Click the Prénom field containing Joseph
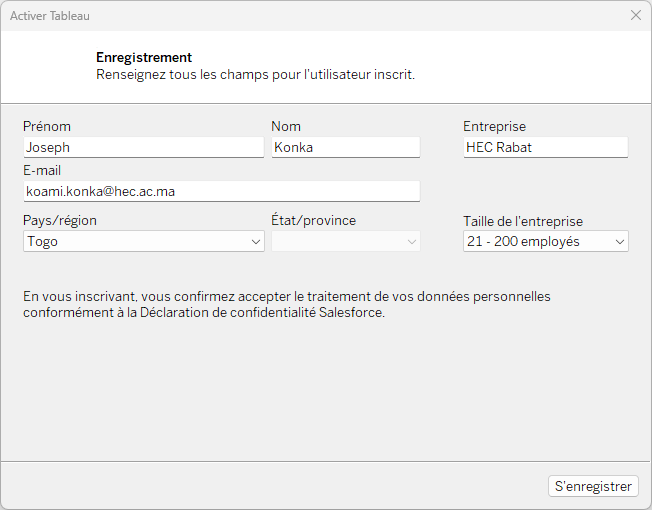Viewport: 652px width, 510px height. pos(143,147)
